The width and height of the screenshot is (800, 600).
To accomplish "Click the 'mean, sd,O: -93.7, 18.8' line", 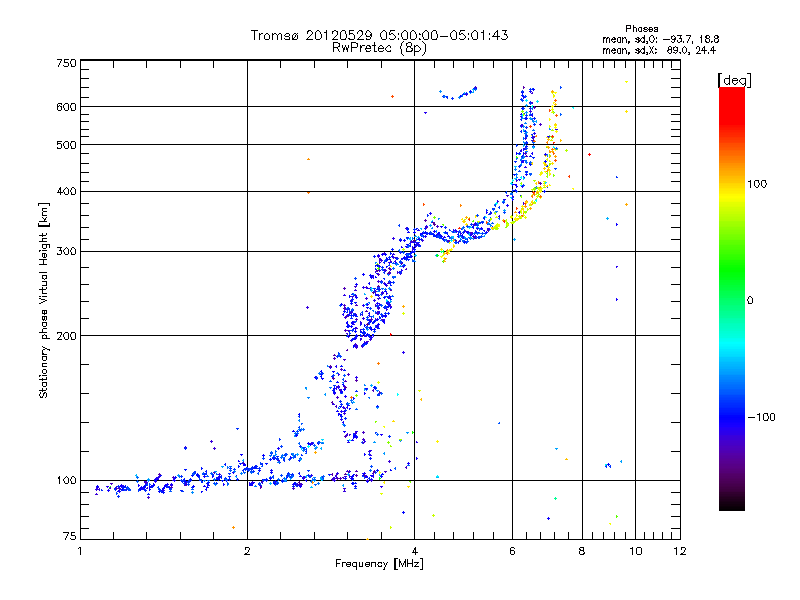I will point(661,39).
